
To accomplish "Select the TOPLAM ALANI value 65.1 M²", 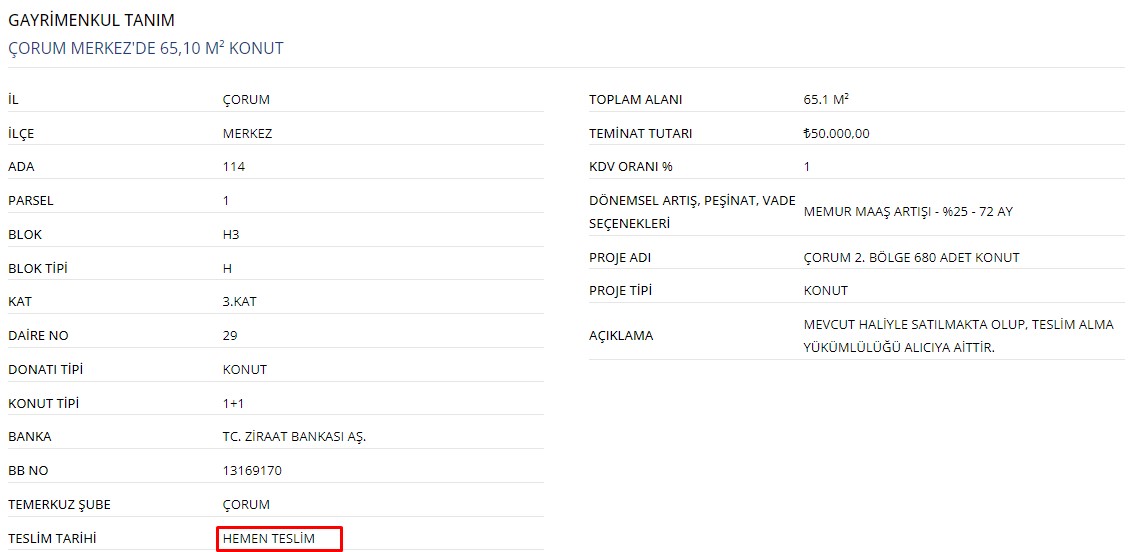I will point(826,100).
